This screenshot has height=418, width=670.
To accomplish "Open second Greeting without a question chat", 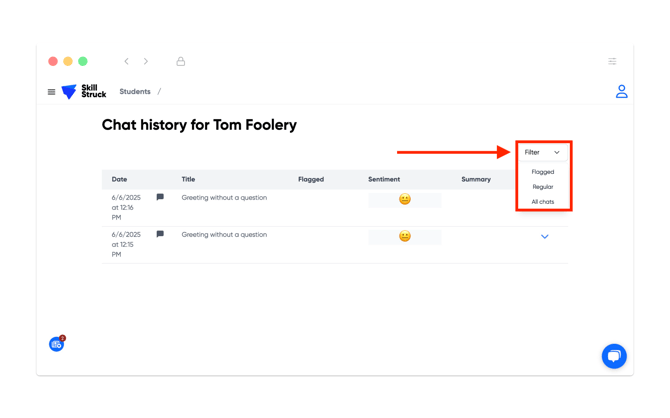I will click(x=224, y=235).
